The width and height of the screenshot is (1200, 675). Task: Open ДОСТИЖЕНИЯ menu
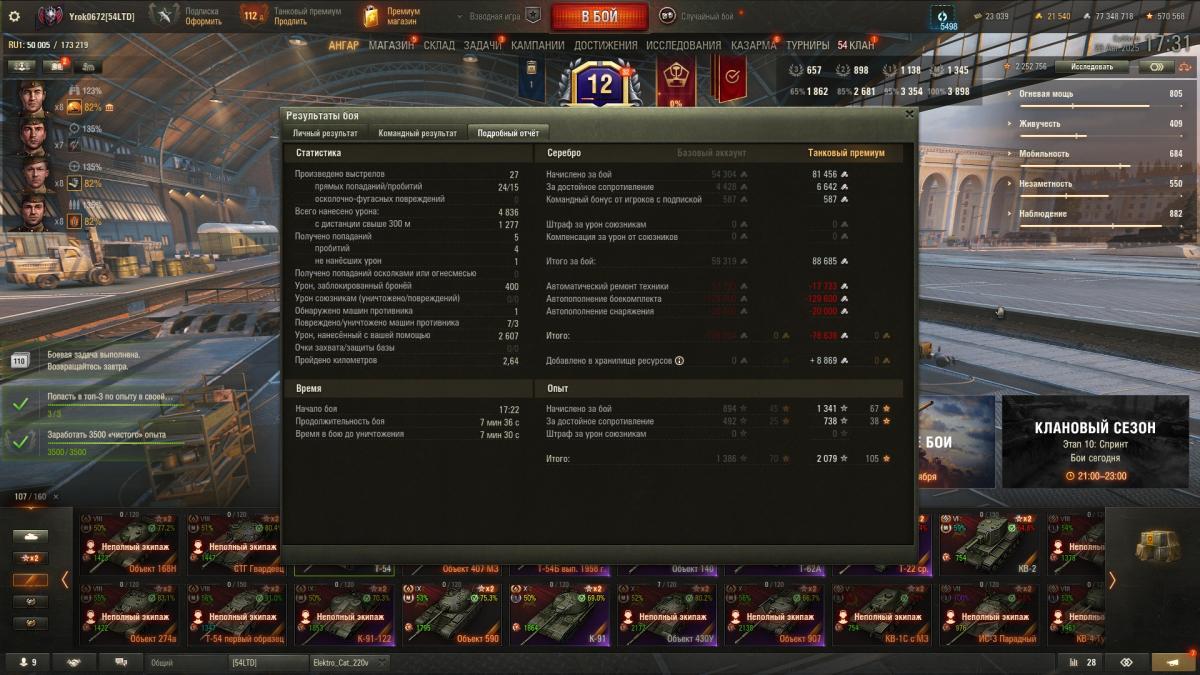[x=606, y=45]
